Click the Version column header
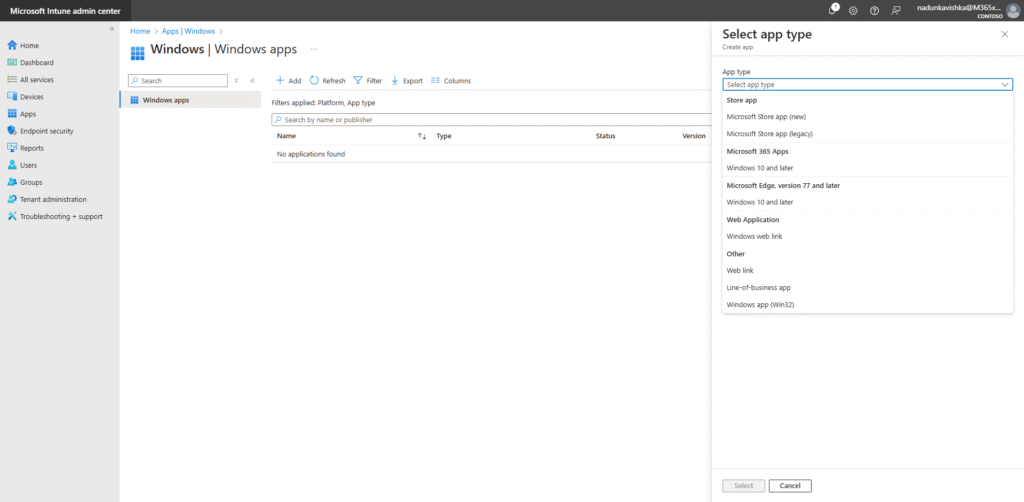Screen dimensions: 1024x502 [x=694, y=136]
